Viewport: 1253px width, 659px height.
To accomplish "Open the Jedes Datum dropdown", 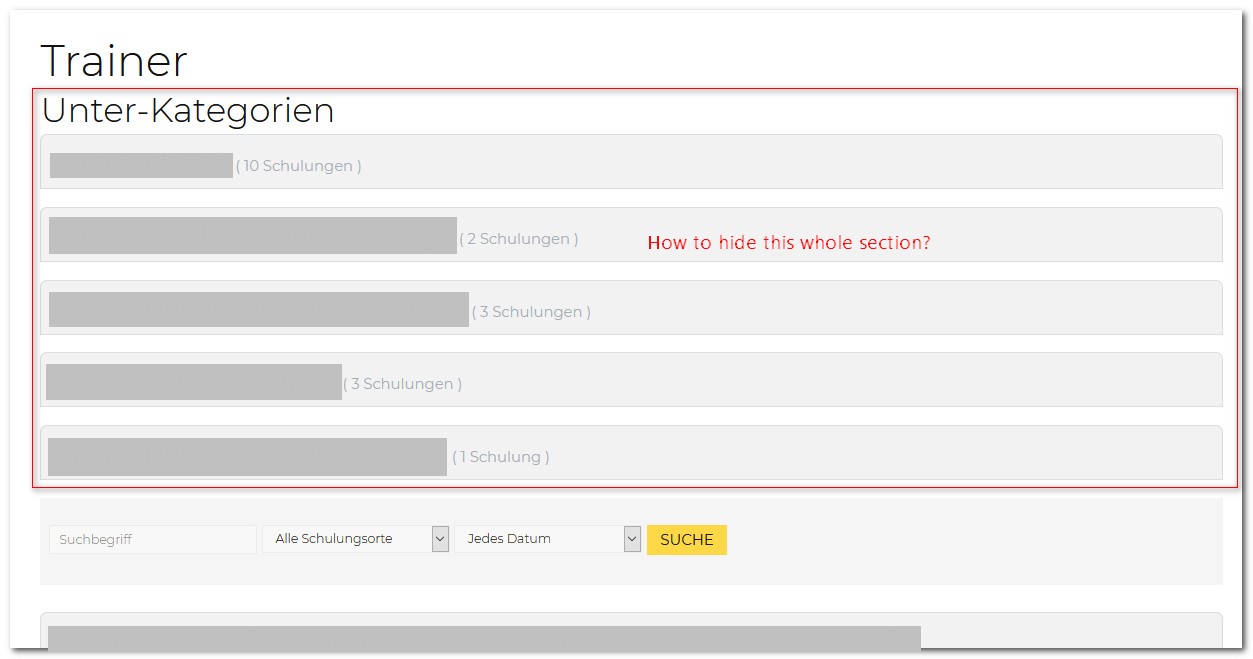I will coord(538,539).
